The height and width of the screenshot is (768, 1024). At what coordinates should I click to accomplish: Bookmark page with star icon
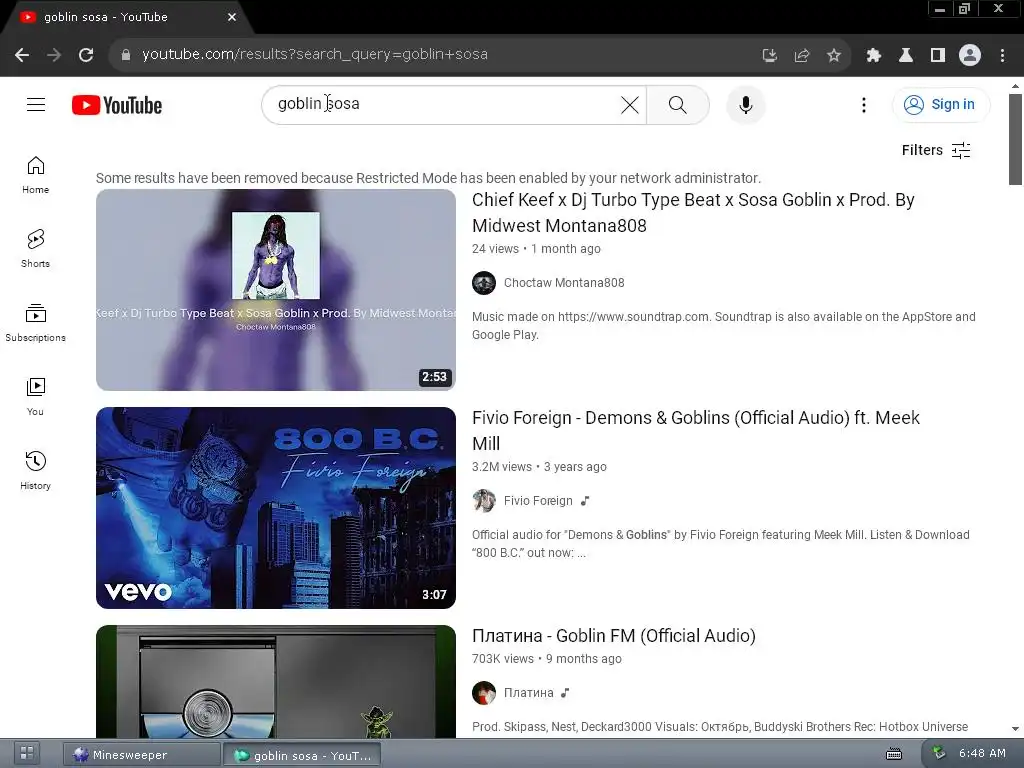click(x=834, y=55)
